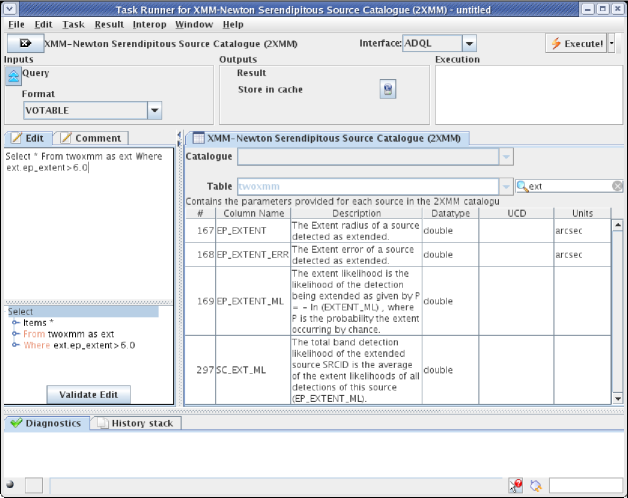
Task: Select the EP_EXTENT_ML column row
Action: pos(398,301)
